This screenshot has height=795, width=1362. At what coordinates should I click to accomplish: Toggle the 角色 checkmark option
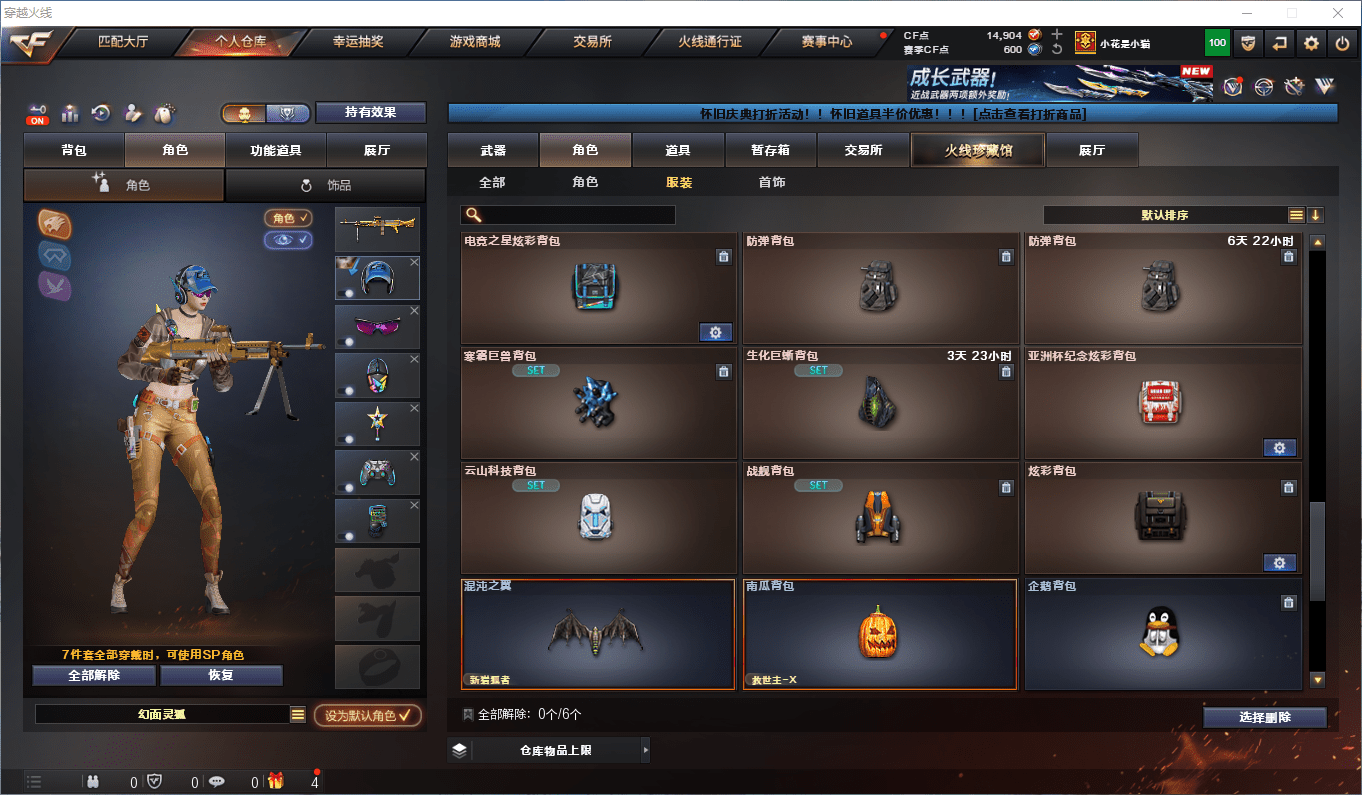[288, 218]
